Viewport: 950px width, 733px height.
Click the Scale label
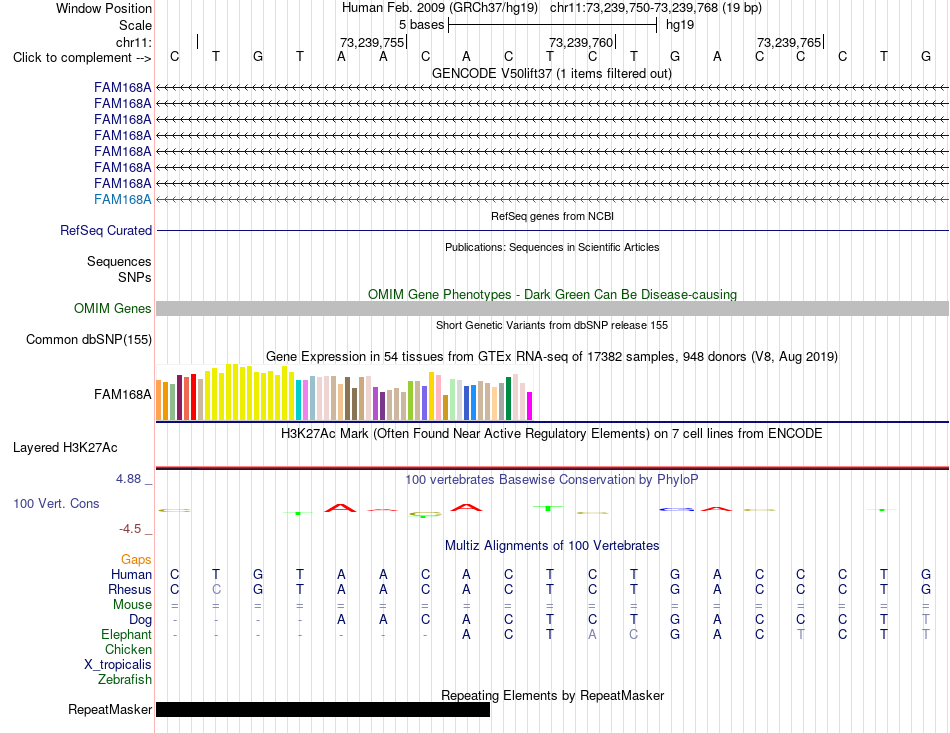[135, 25]
